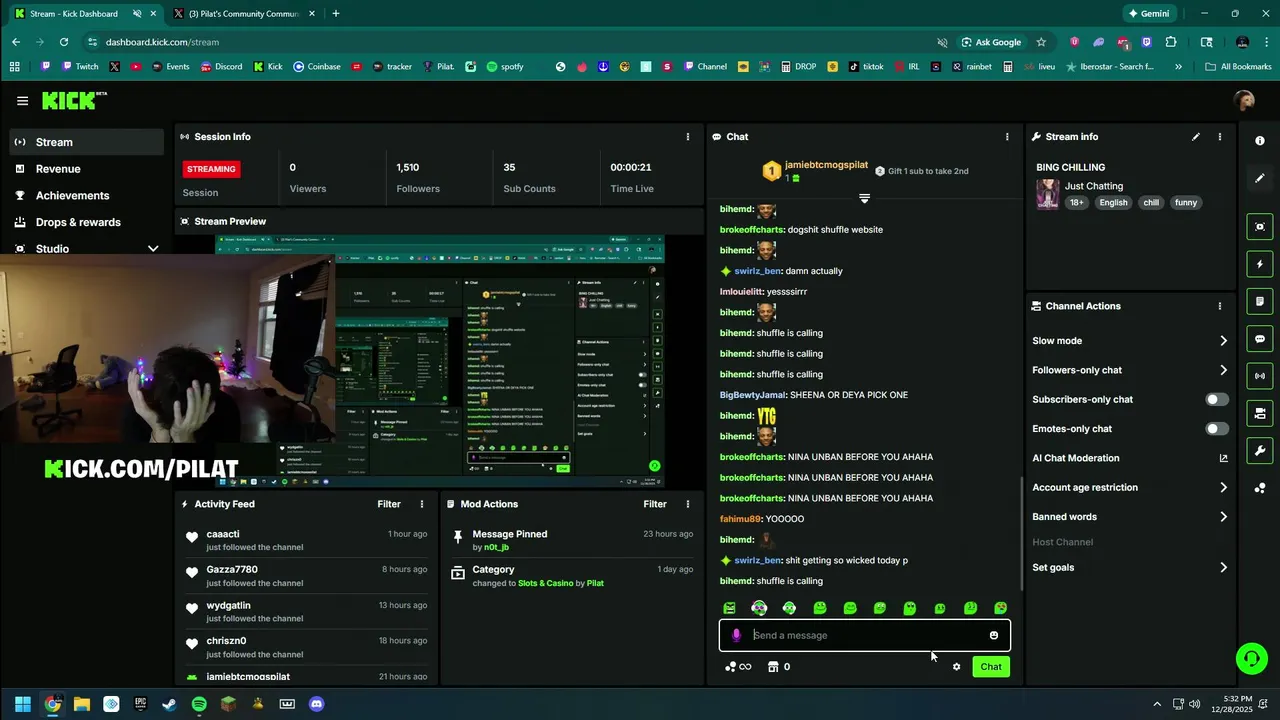Image resolution: width=1280 pixels, height=720 pixels.
Task: Select the first green emote in the row
Action: pyautogui.click(x=729, y=608)
